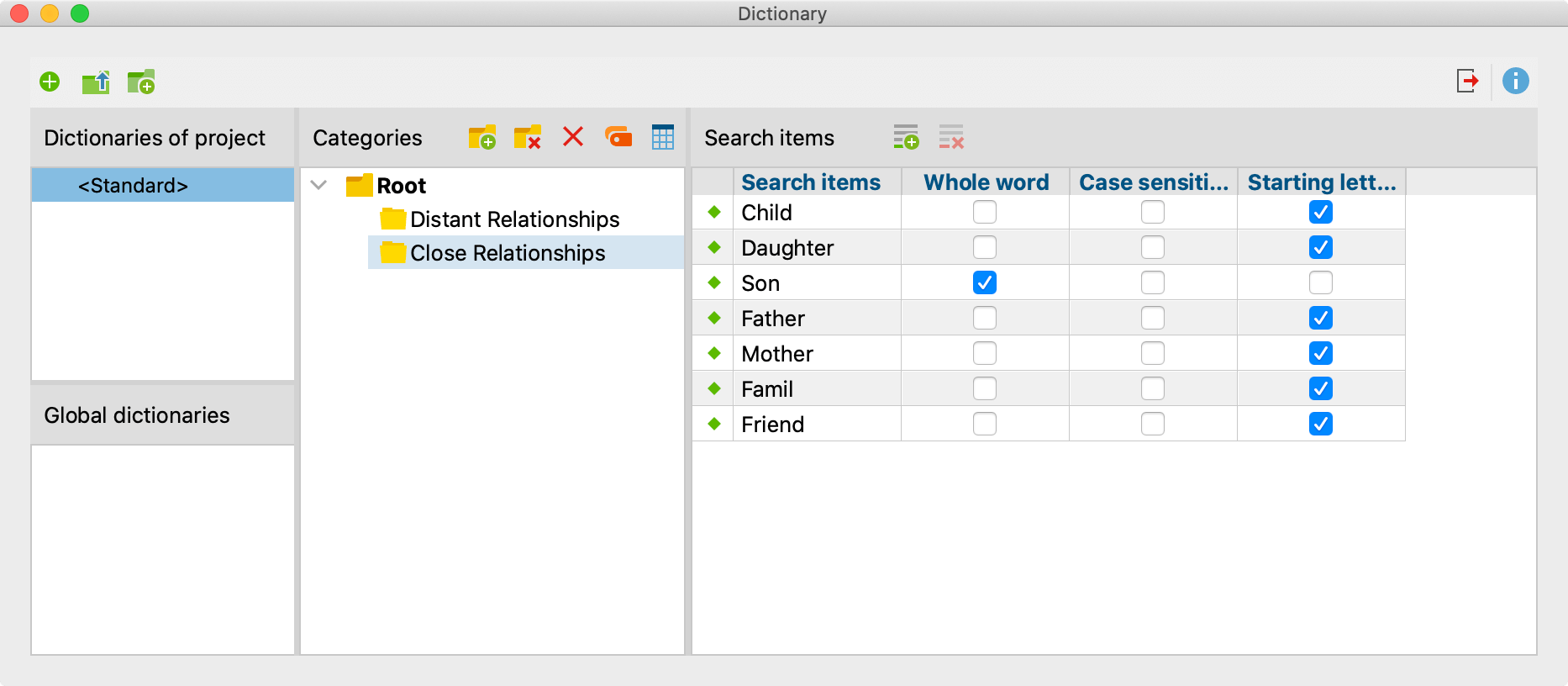1568x686 pixels.
Task: Click the green diamond beside Famil
Action: coord(714,388)
